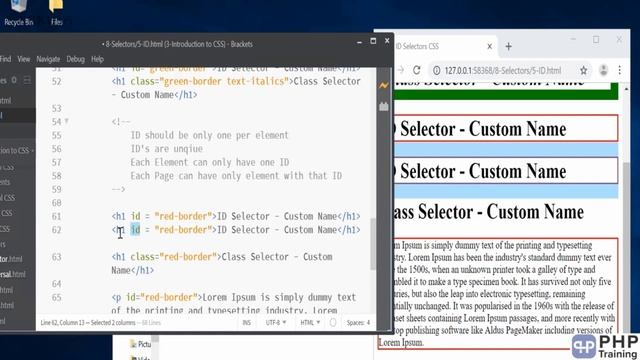The width and height of the screenshot is (640, 360).
Task: Click the Lorem Ipsum paragraph in browser
Action: click(x=499, y=293)
